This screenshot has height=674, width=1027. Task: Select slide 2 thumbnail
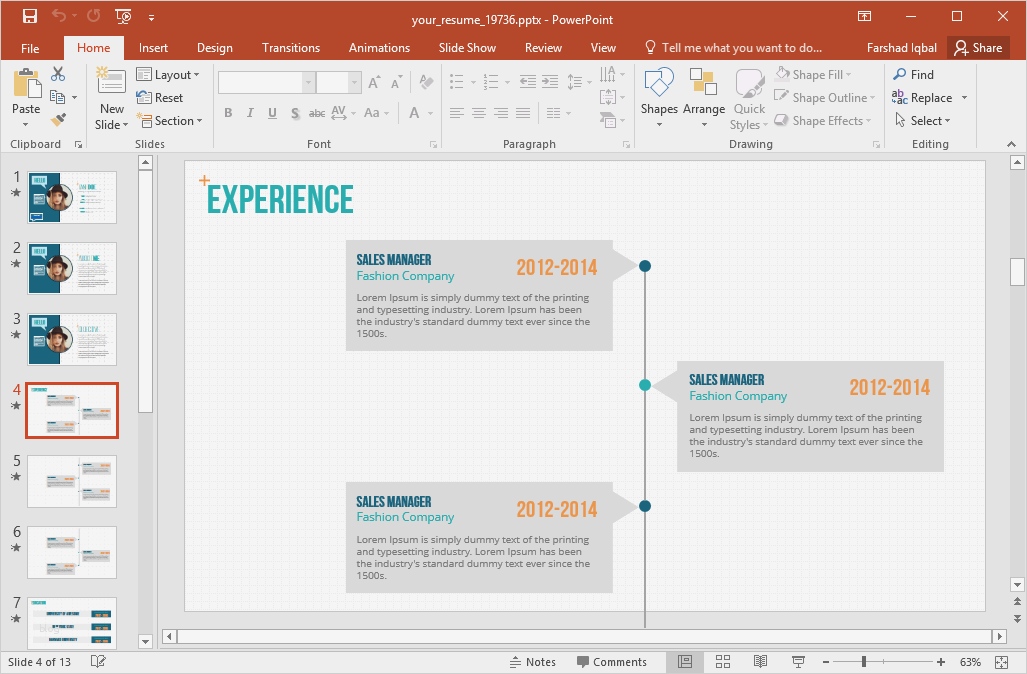point(71,268)
